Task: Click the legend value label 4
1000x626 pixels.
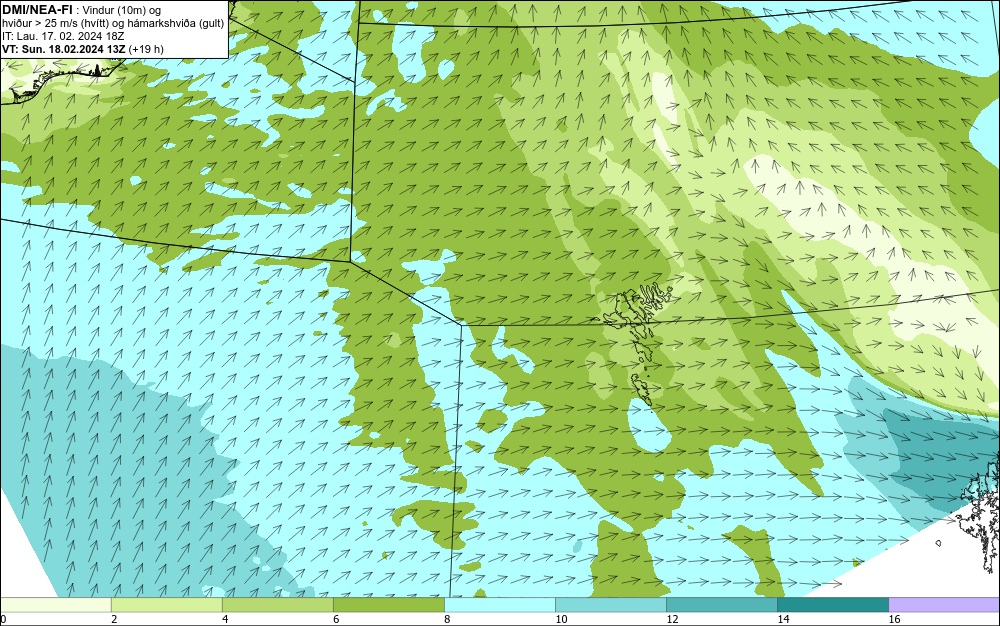Action: [225, 619]
